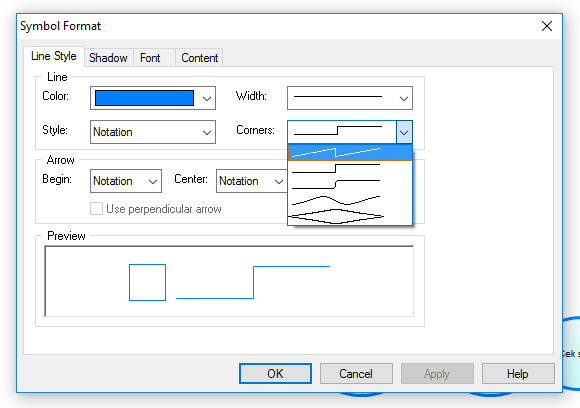580x408 pixels.
Task: Switch to the Shadow tab
Action: coord(108,58)
